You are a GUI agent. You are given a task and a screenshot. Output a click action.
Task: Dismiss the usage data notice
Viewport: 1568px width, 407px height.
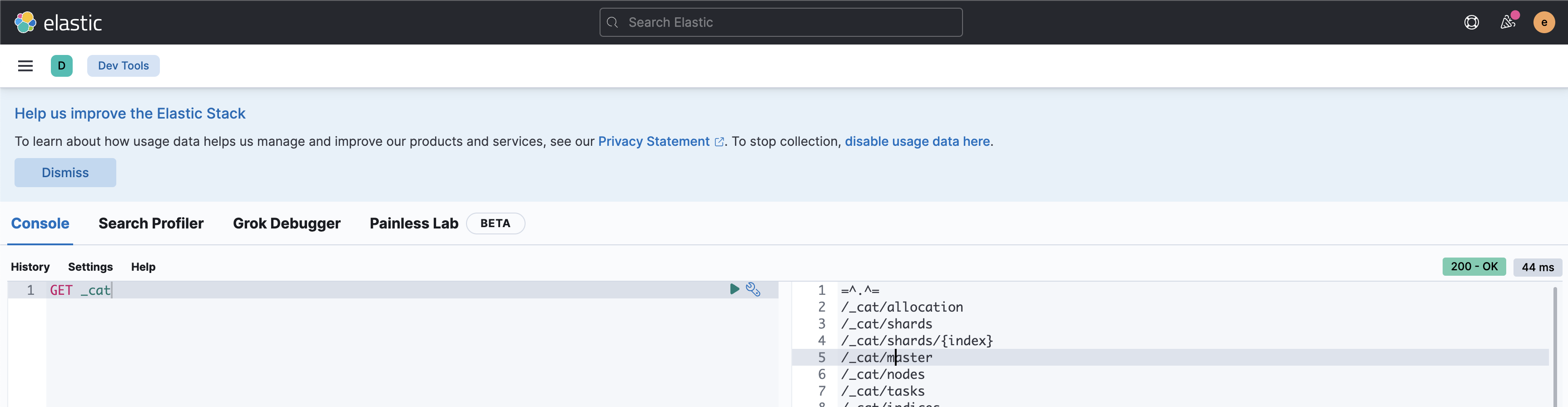click(x=65, y=173)
